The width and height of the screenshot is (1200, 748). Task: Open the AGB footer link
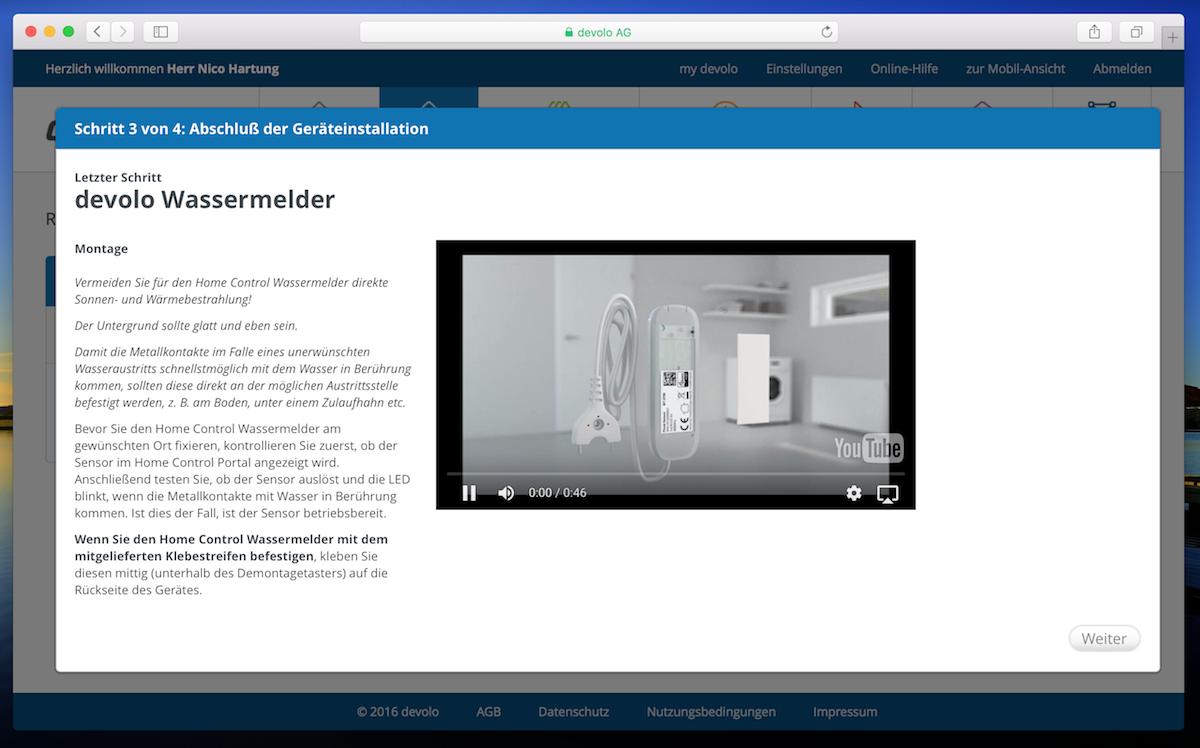tap(488, 712)
